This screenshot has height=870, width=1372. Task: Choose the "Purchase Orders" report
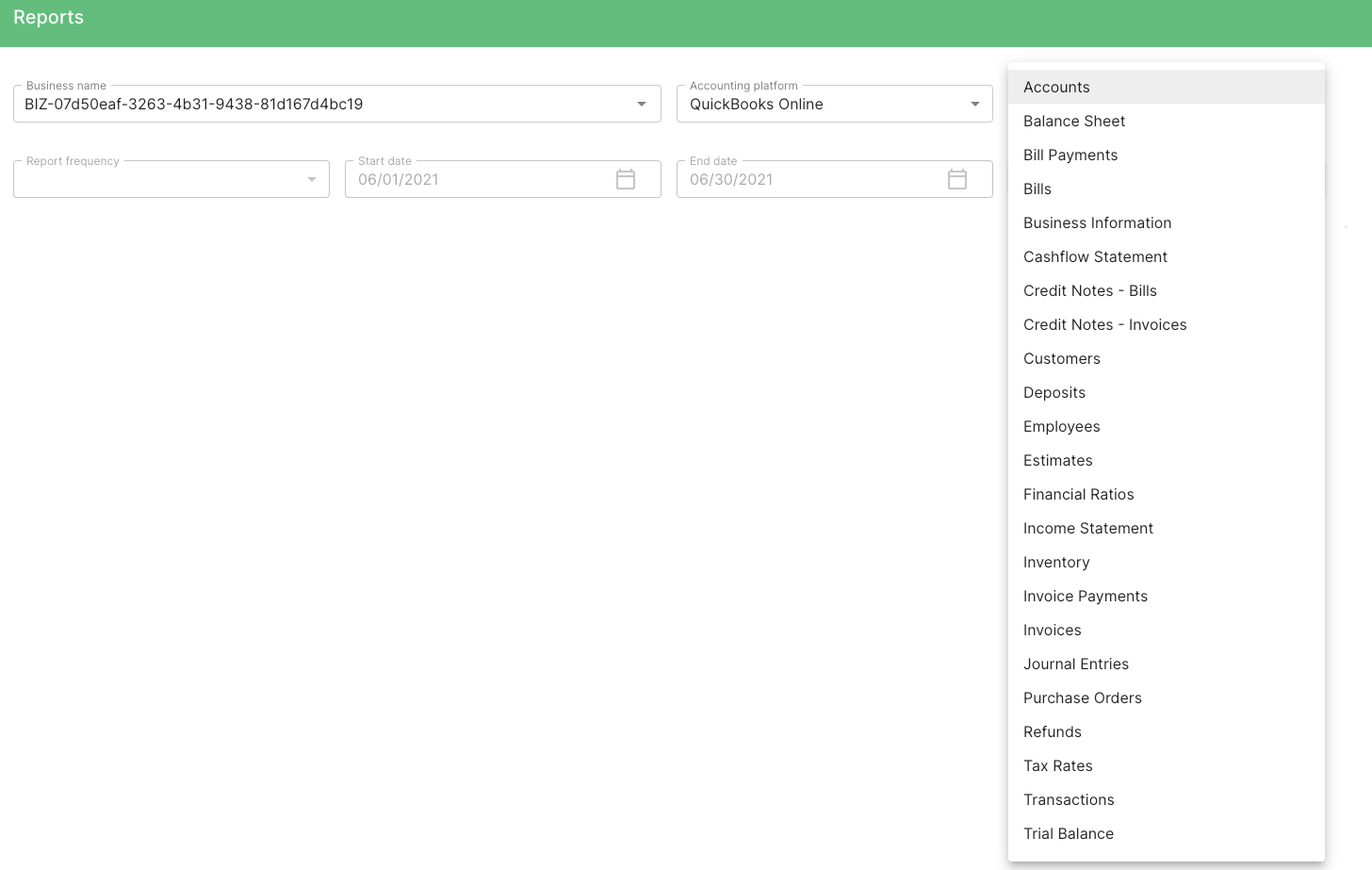click(1083, 698)
